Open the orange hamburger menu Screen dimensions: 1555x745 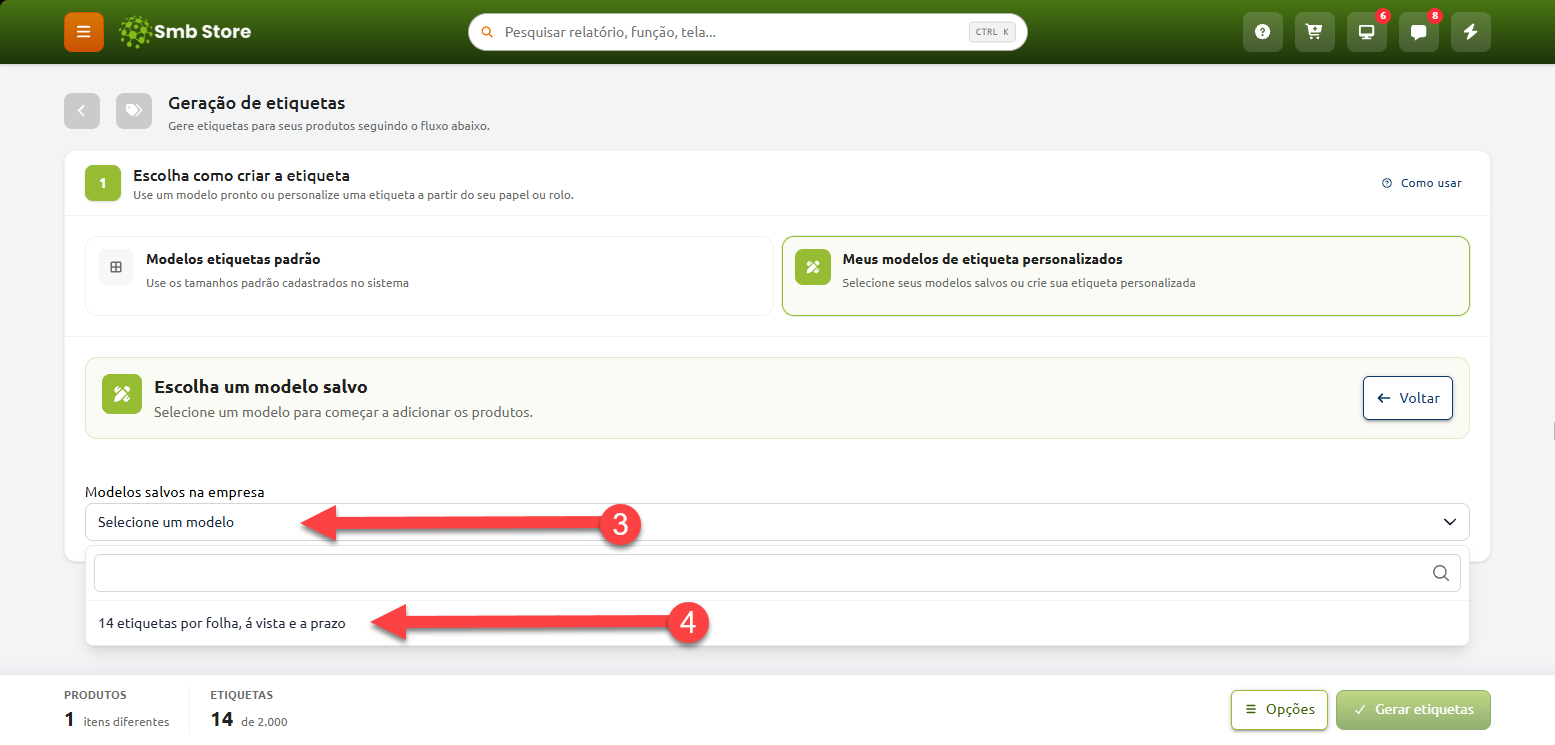pyautogui.click(x=84, y=32)
